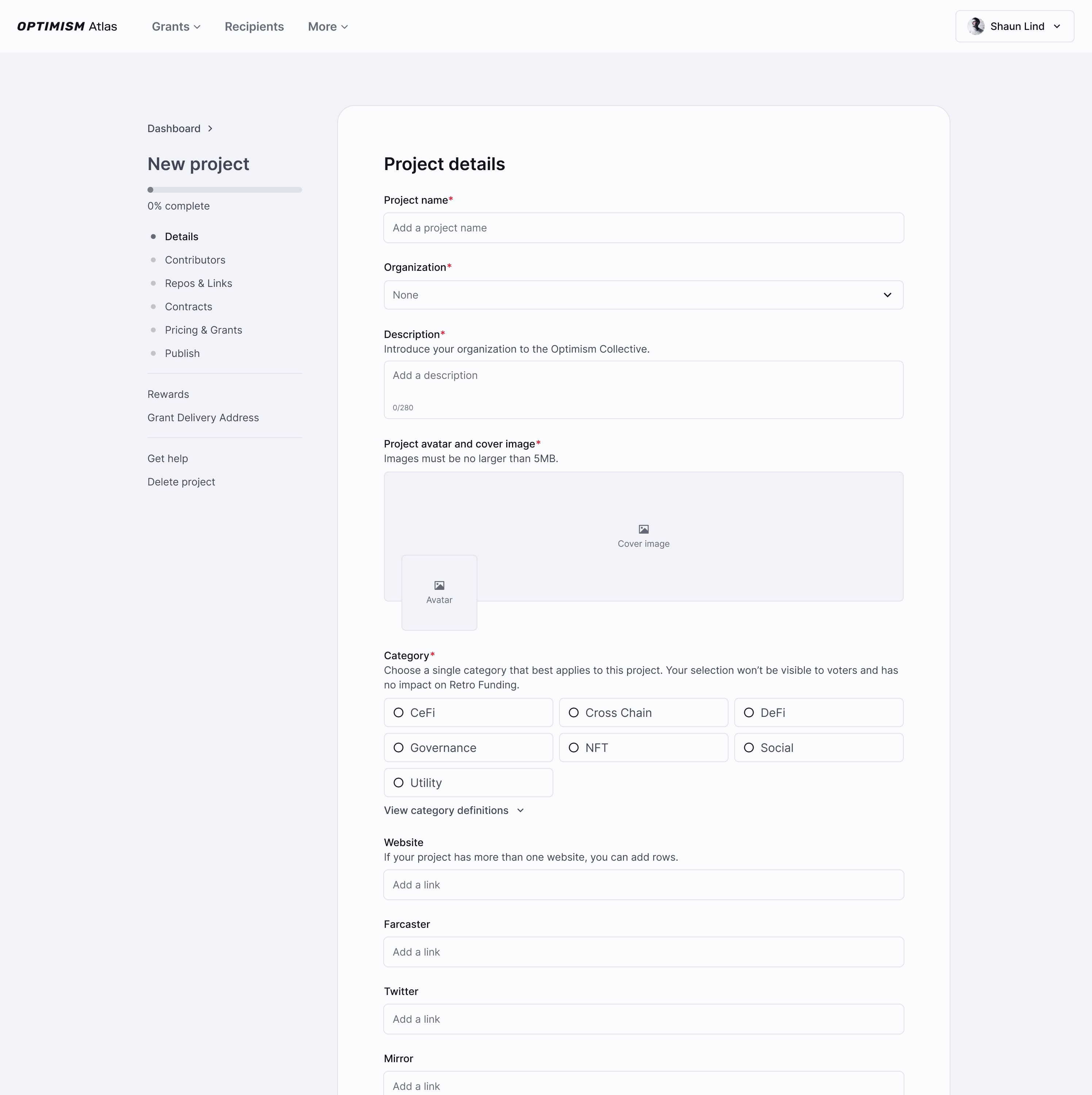Click the Avatar upload image icon
1092x1095 pixels.
coord(439,585)
